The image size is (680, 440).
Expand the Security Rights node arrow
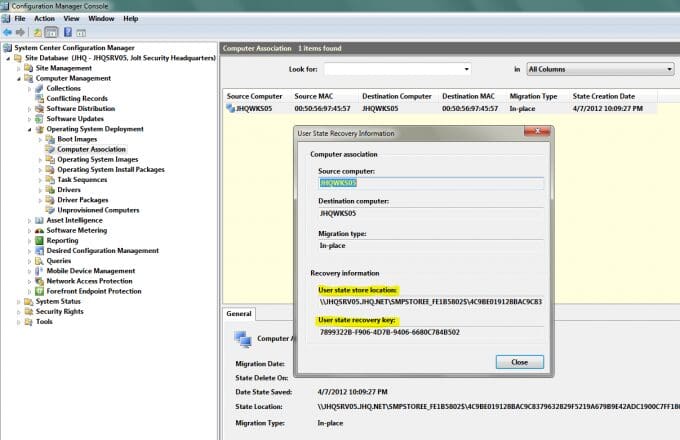coord(19,312)
